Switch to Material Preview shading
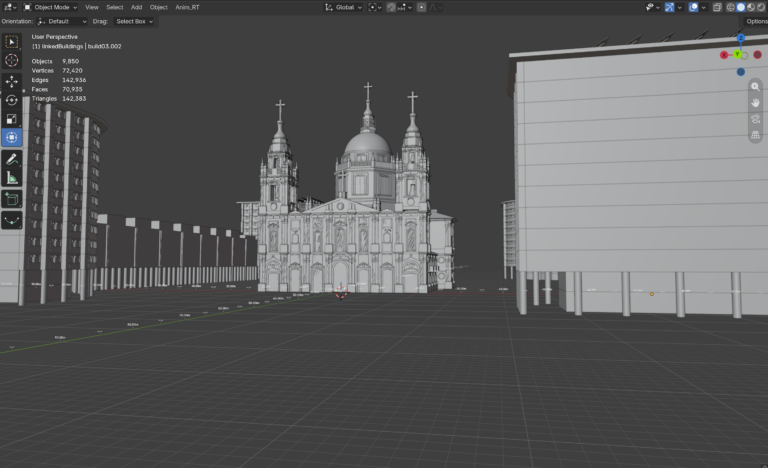Screen dimensions: 768x468 coord(751,7)
